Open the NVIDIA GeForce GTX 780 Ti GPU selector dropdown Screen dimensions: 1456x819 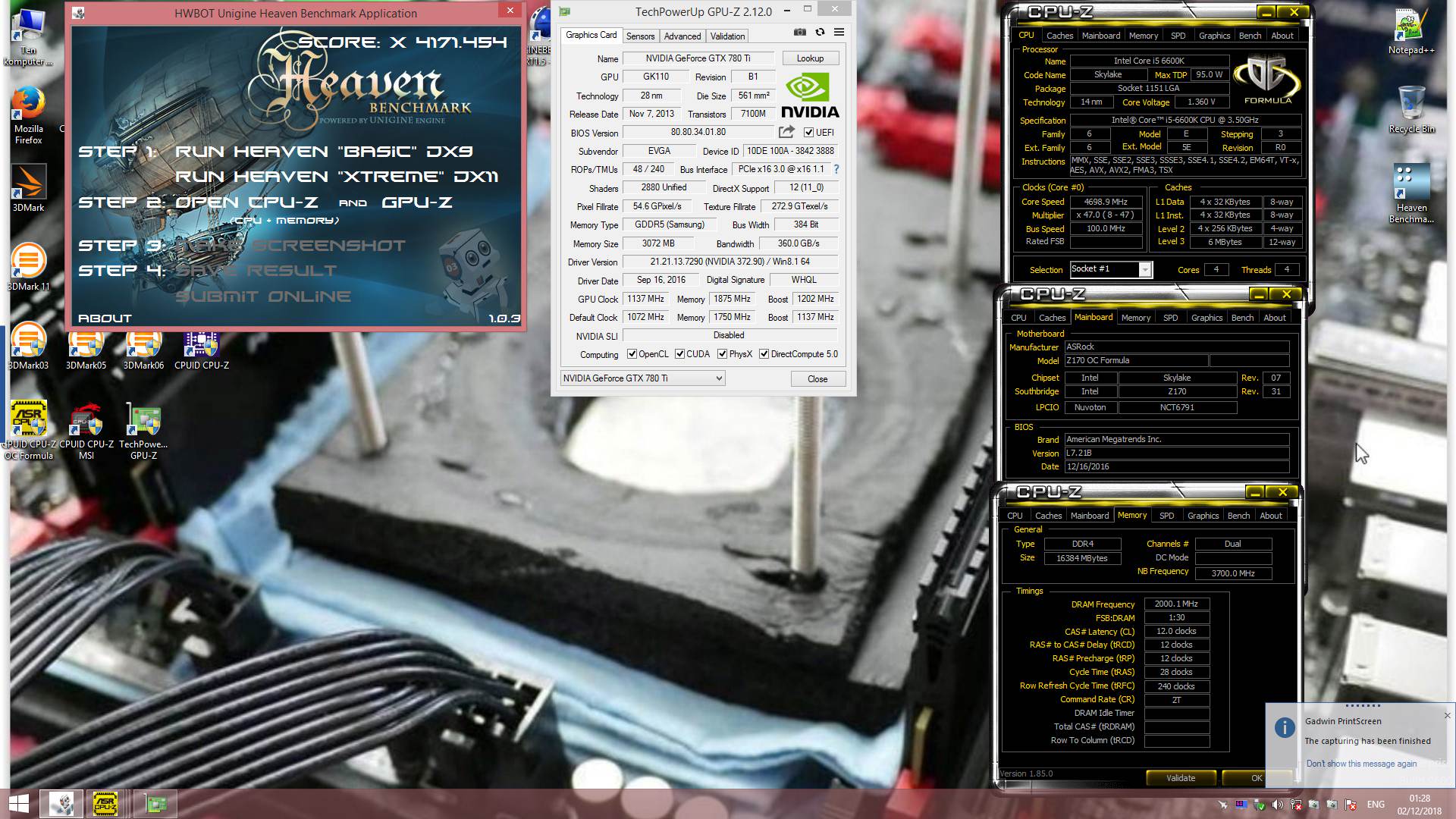click(x=643, y=378)
